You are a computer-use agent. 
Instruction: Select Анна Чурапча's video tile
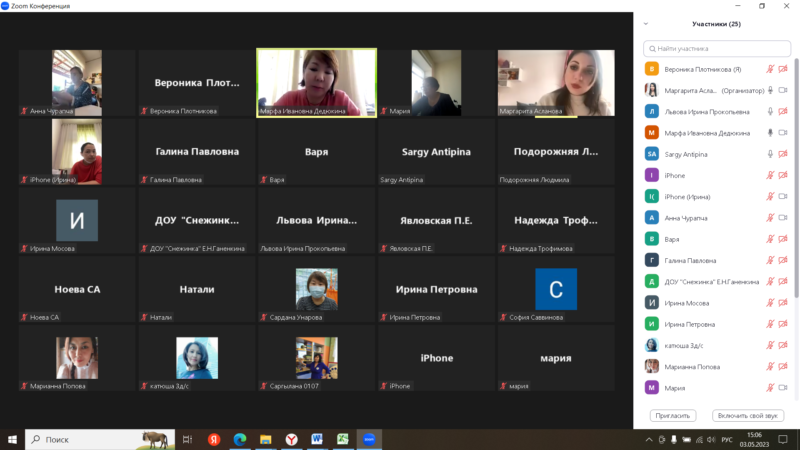(x=77, y=83)
